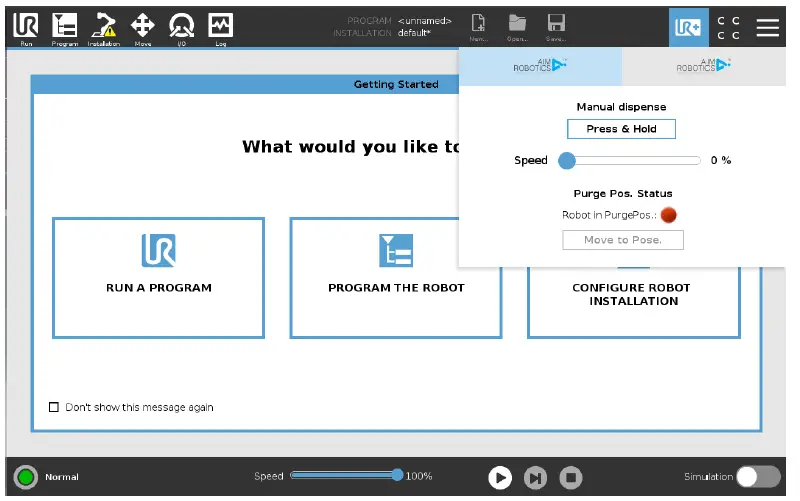
Task: Open the Log tab
Action: (x=220, y=29)
